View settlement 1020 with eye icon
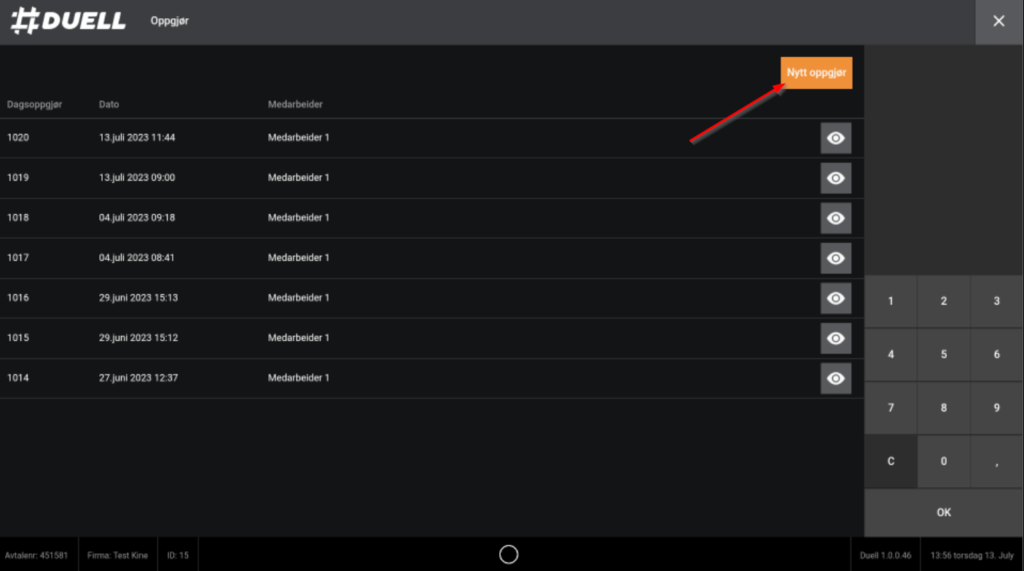The height and width of the screenshot is (571, 1024). (835, 138)
